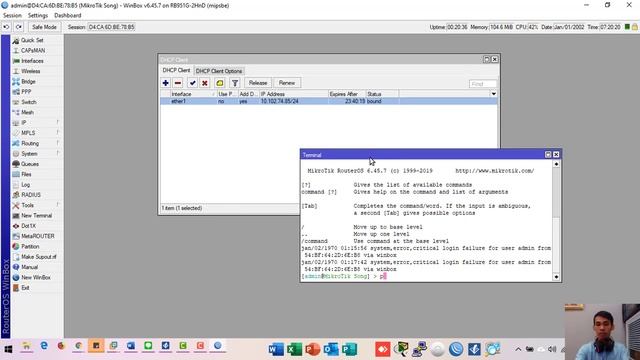Expand MPLS submenu
Screen dimensions: 640x360
pos(28,133)
